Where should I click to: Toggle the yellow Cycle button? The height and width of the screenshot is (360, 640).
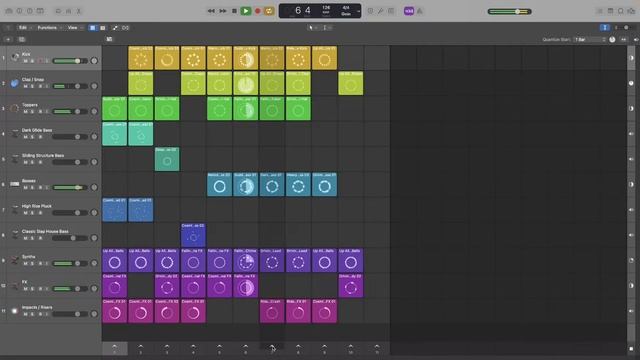269,11
